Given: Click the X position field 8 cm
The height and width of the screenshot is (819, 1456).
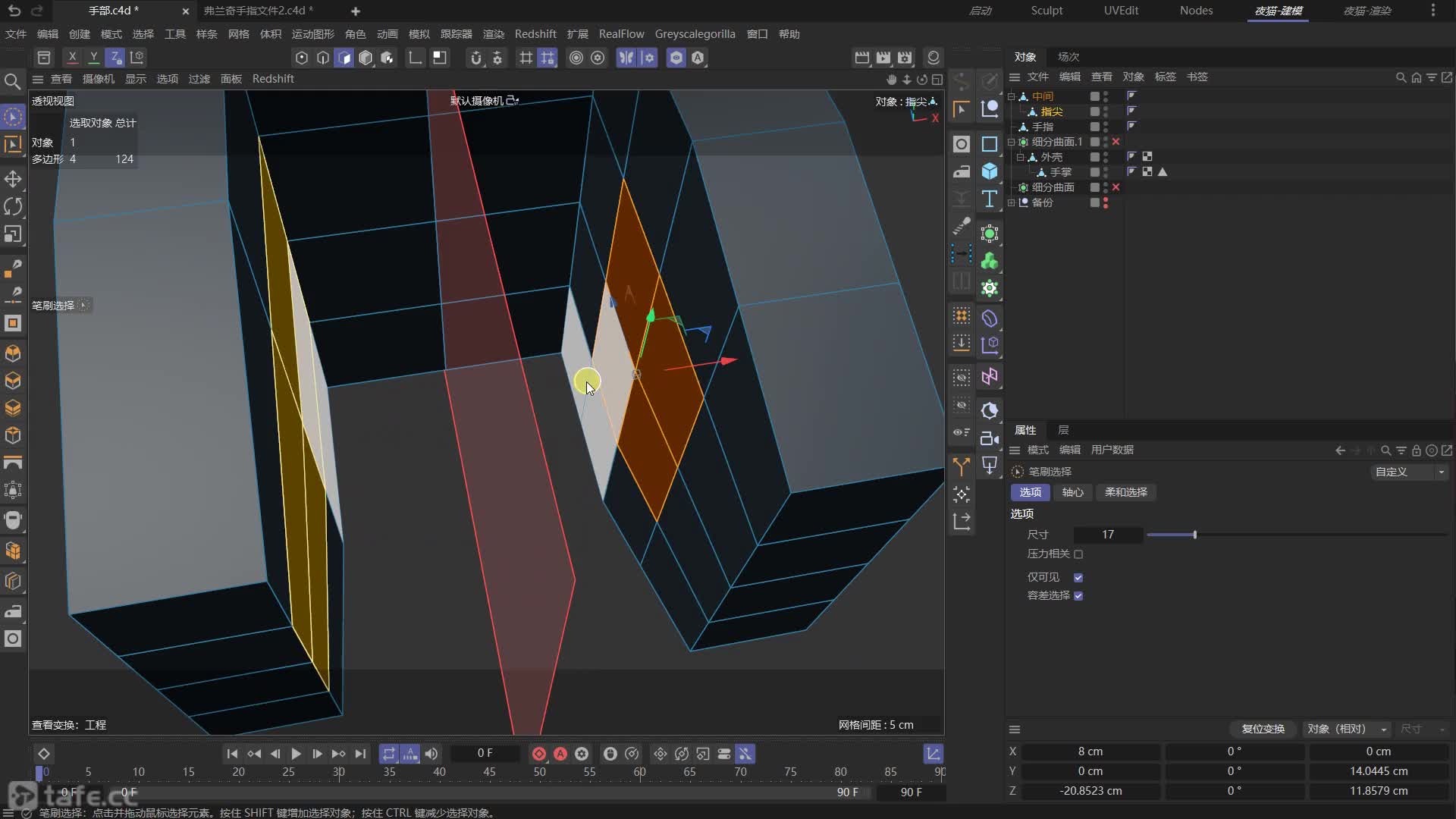Looking at the screenshot, I should [1090, 752].
